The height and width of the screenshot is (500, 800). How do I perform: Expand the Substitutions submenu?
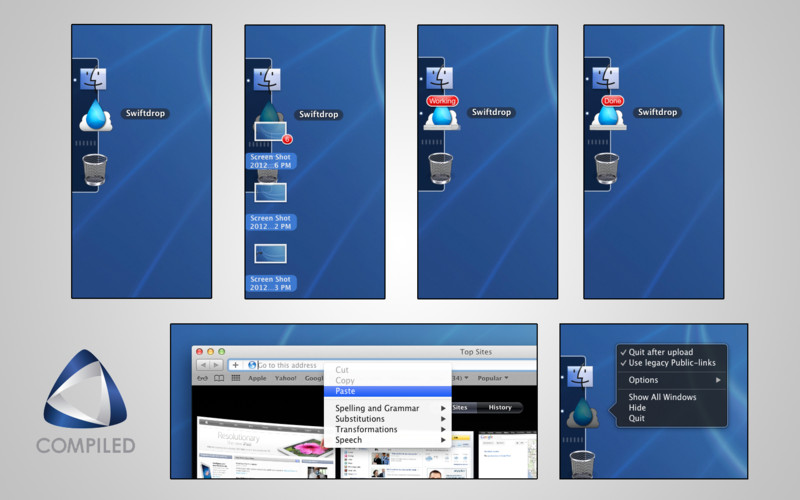click(x=388, y=419)
